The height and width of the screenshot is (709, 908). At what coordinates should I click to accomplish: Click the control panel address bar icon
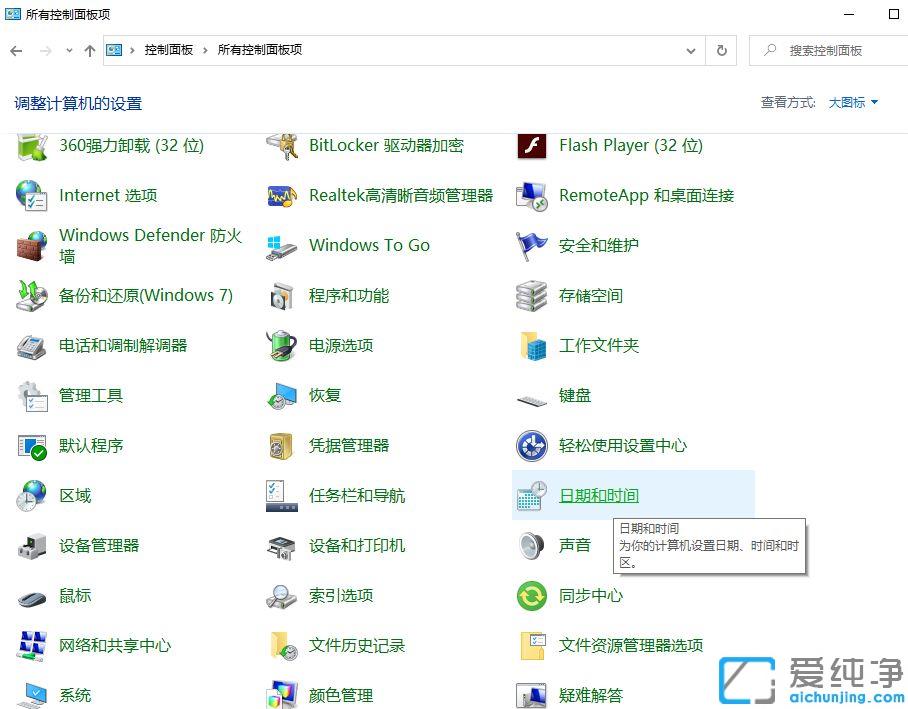(114, 50)
